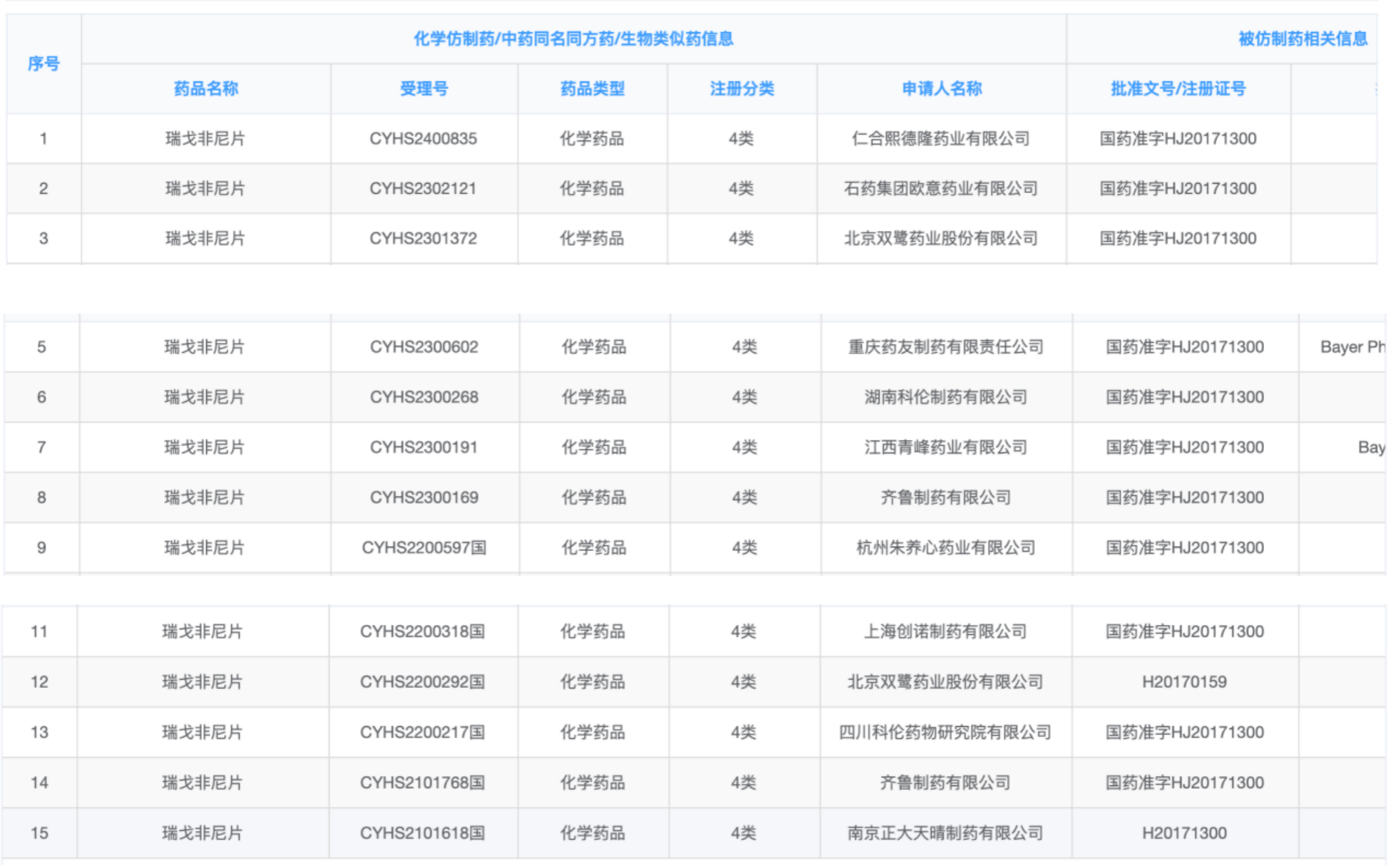Click drug name 瑞戈非尼片 in row 15
The height and width of the screenshot is (868, 1393).
(x=202, y=833)
